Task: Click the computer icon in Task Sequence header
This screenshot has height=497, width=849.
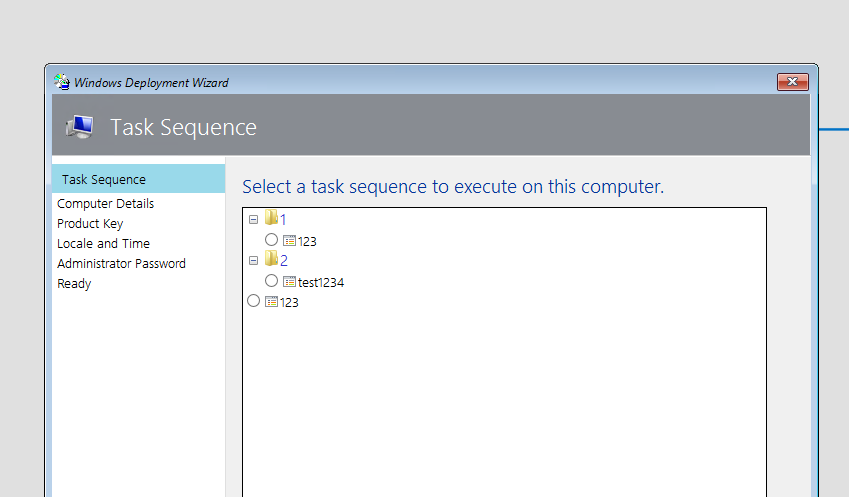Action: pyautogui.click(x=80, y=127)
